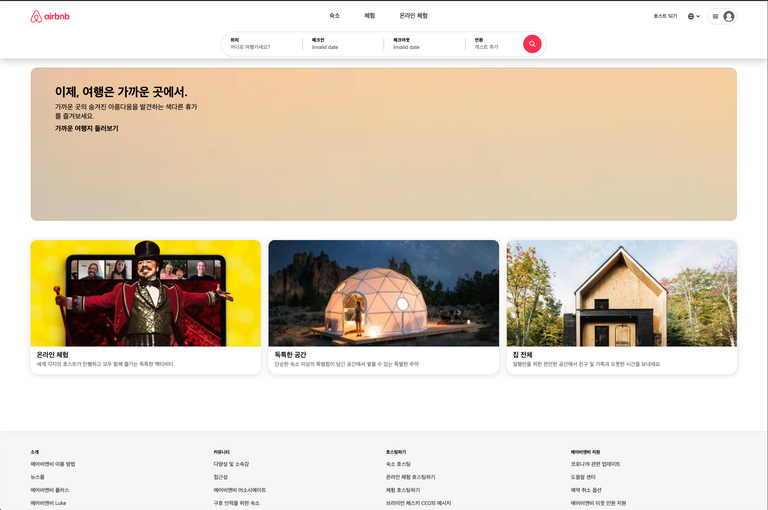The image size is (768, 510).
Task: Click the 호스트 되기 link
Action: [665, 16]
